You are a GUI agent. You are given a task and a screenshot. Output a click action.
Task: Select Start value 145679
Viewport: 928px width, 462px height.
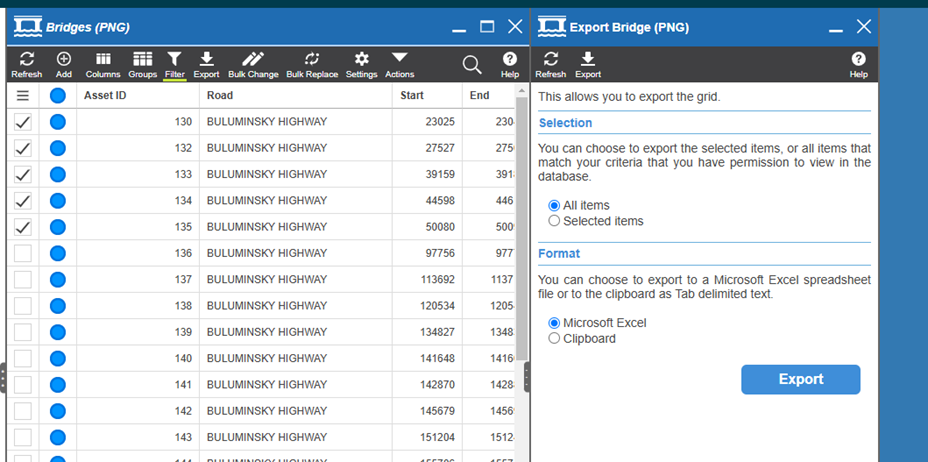437,411
